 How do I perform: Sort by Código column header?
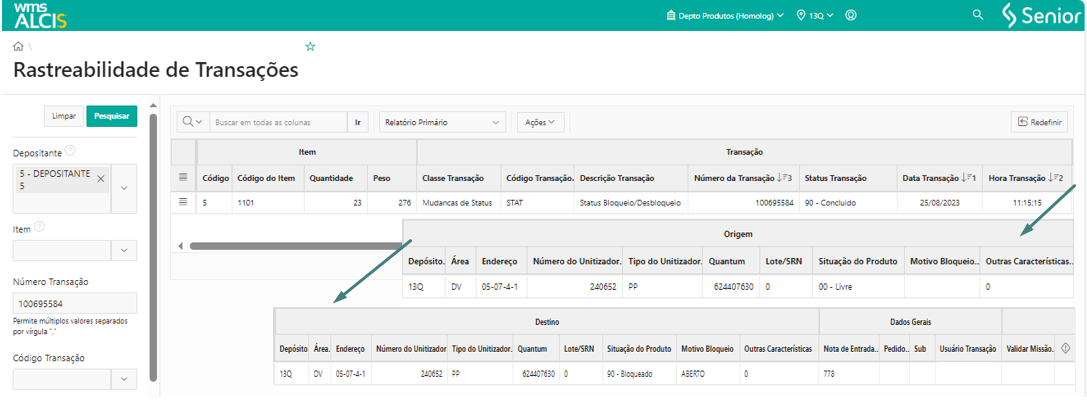pos(216,178)
